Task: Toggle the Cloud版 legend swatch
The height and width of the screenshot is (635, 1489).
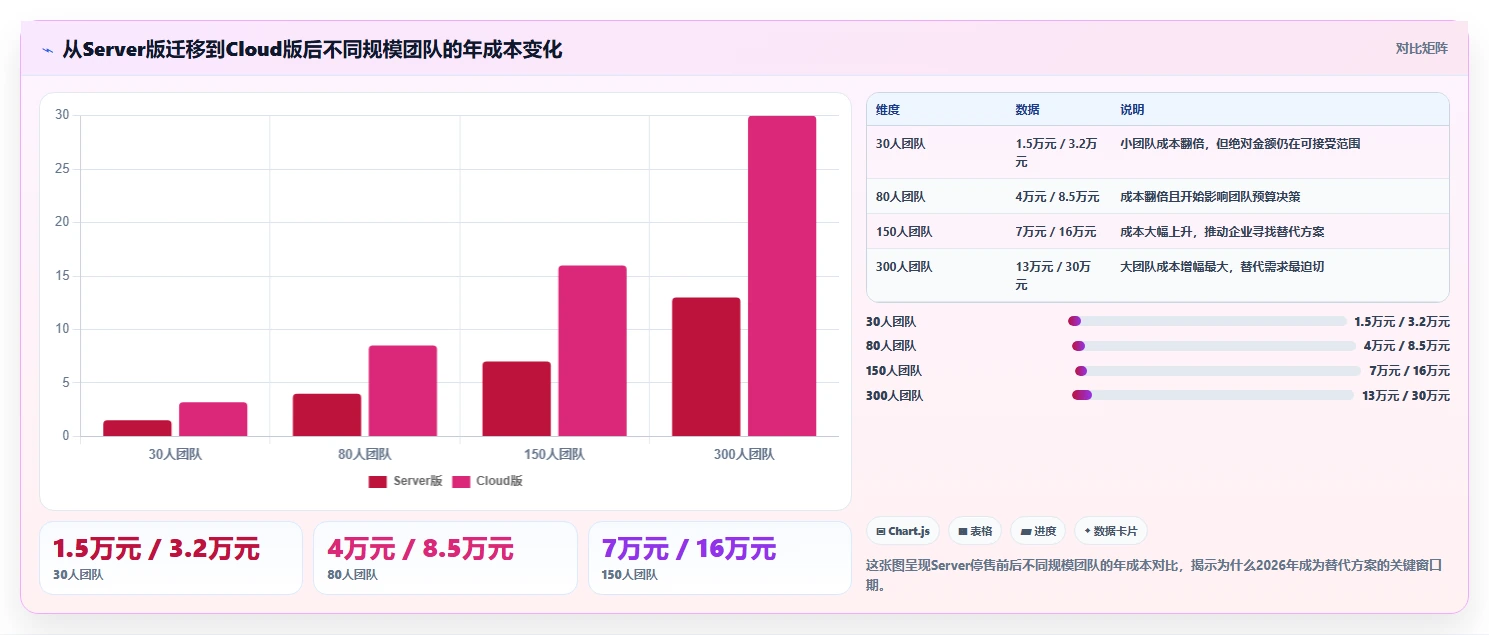Action: click(x=461, y=482)
